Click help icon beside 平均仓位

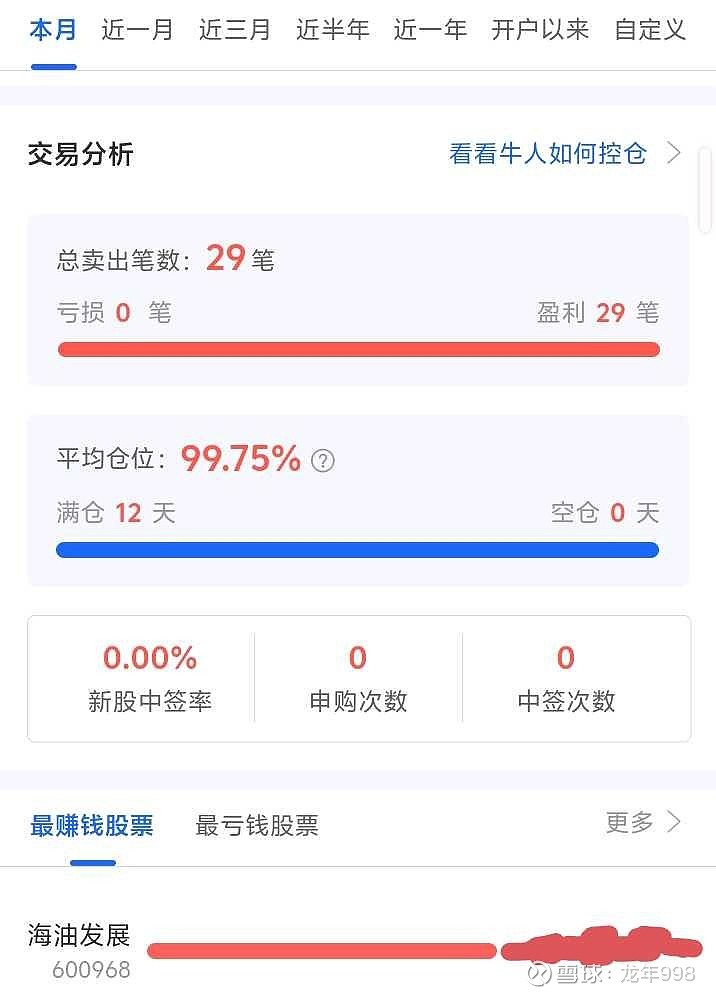click(322, 461)
